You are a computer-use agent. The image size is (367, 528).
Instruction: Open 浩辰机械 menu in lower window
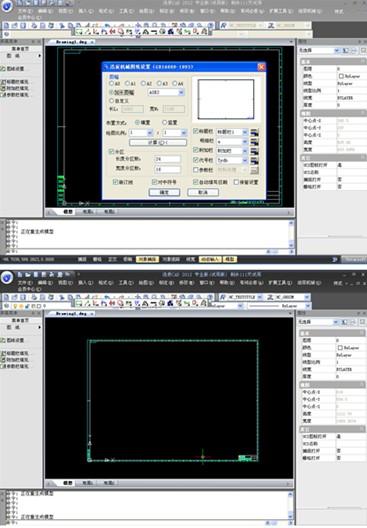coord(309,283)
